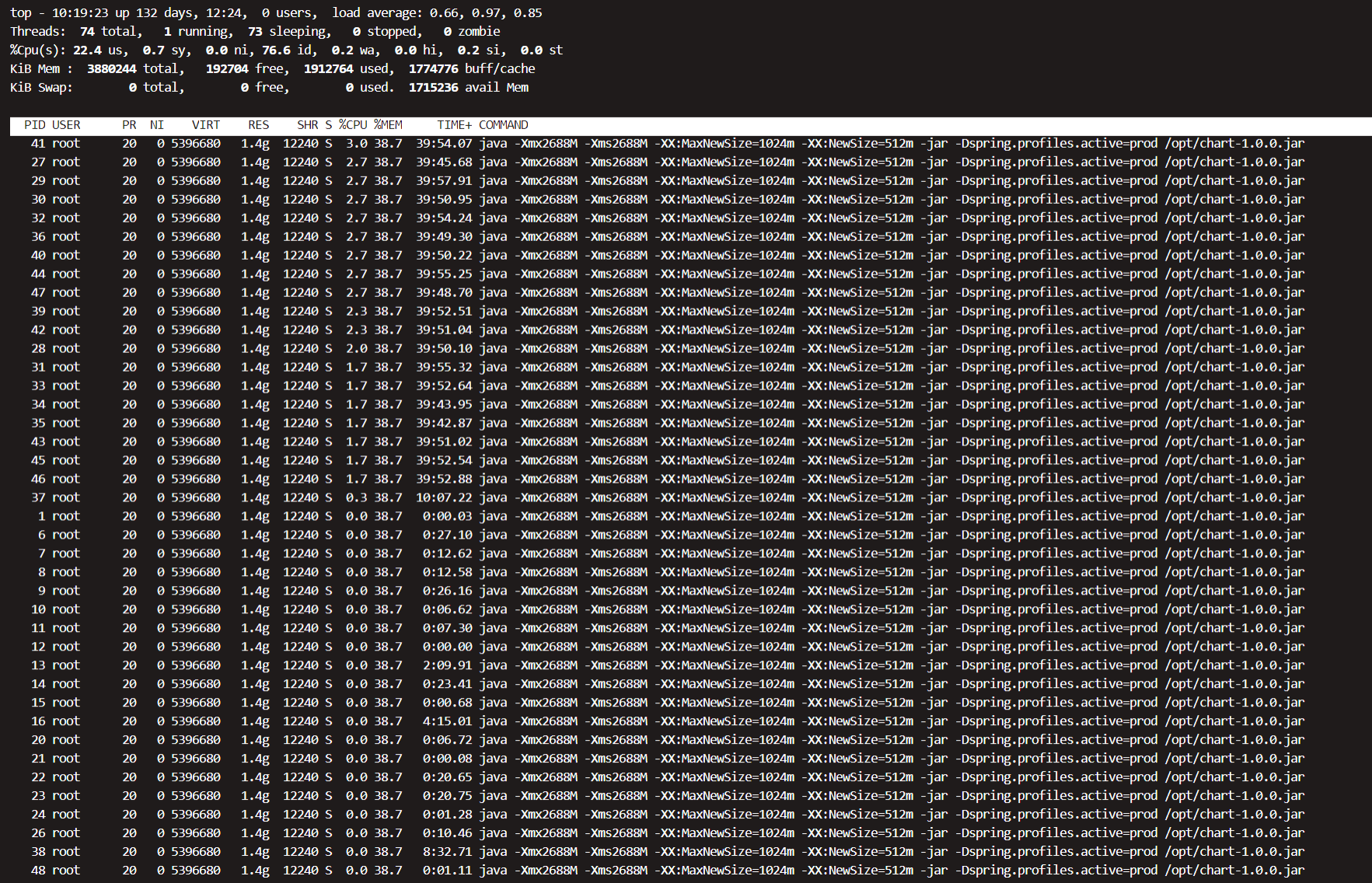The image size is (1372, 883).
Task: Click the time value 39:55.25
Action: point(444,274)
